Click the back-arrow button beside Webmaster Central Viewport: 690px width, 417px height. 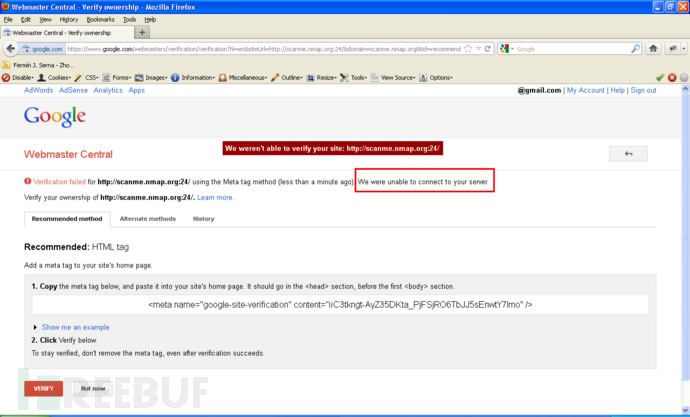tap(628, 154)
